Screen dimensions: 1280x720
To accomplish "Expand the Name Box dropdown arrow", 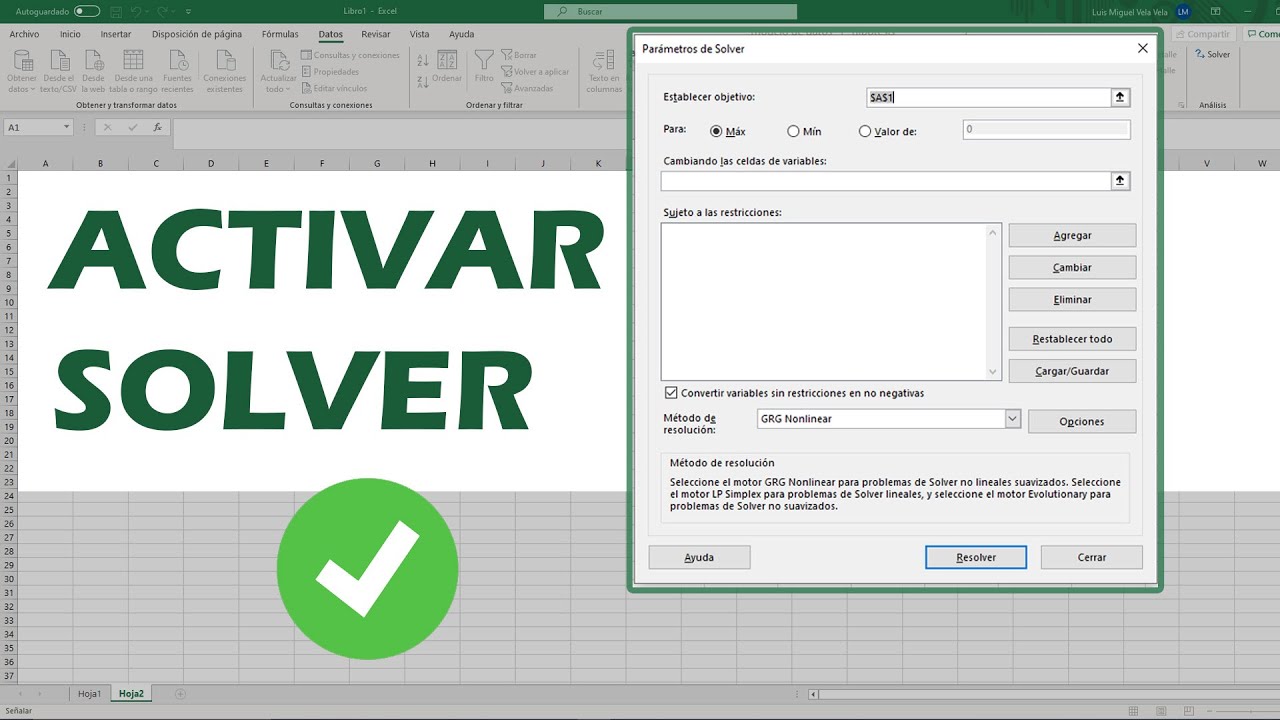I will pos(67,127).
